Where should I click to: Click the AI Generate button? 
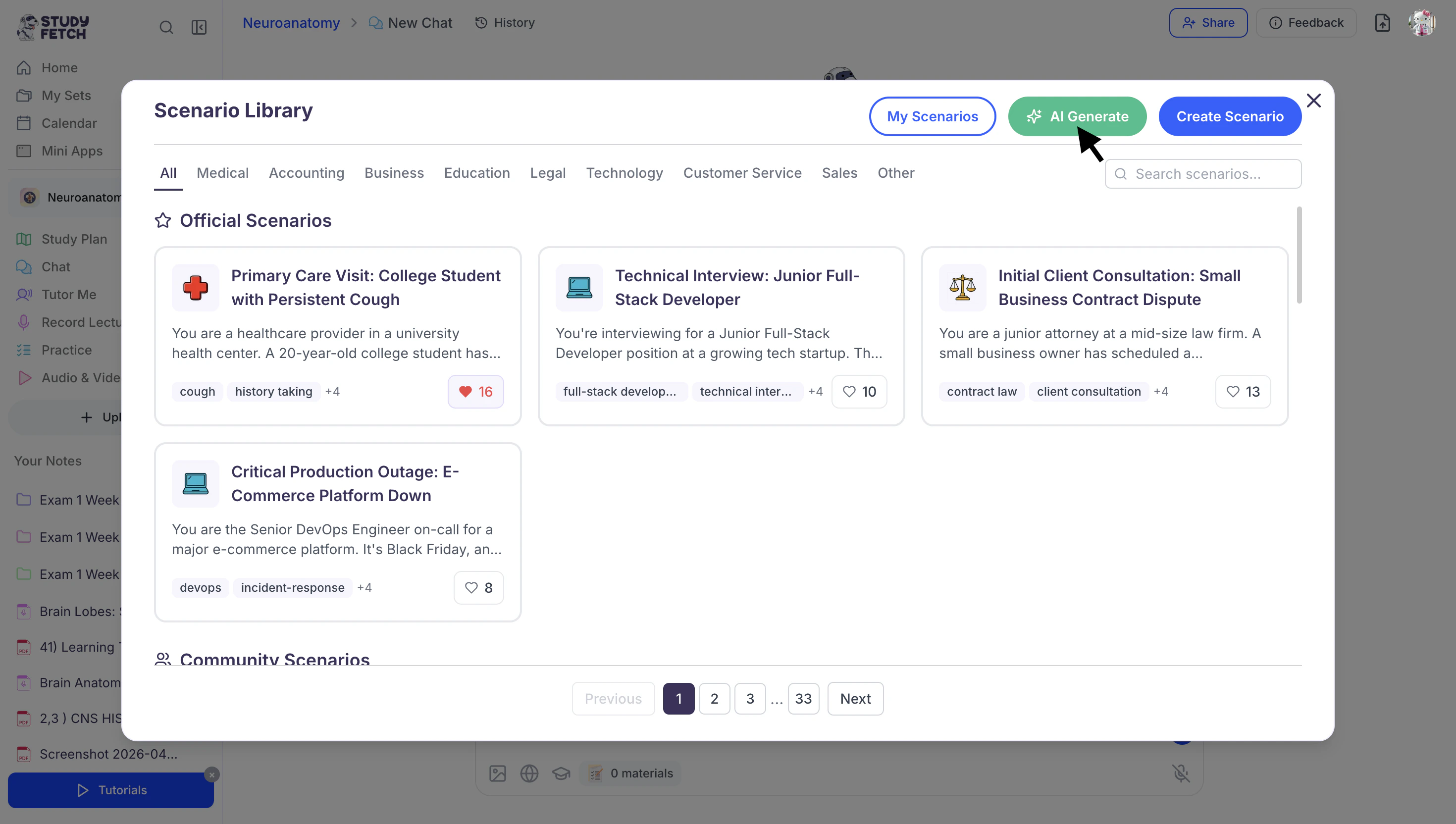(1077, 116)
